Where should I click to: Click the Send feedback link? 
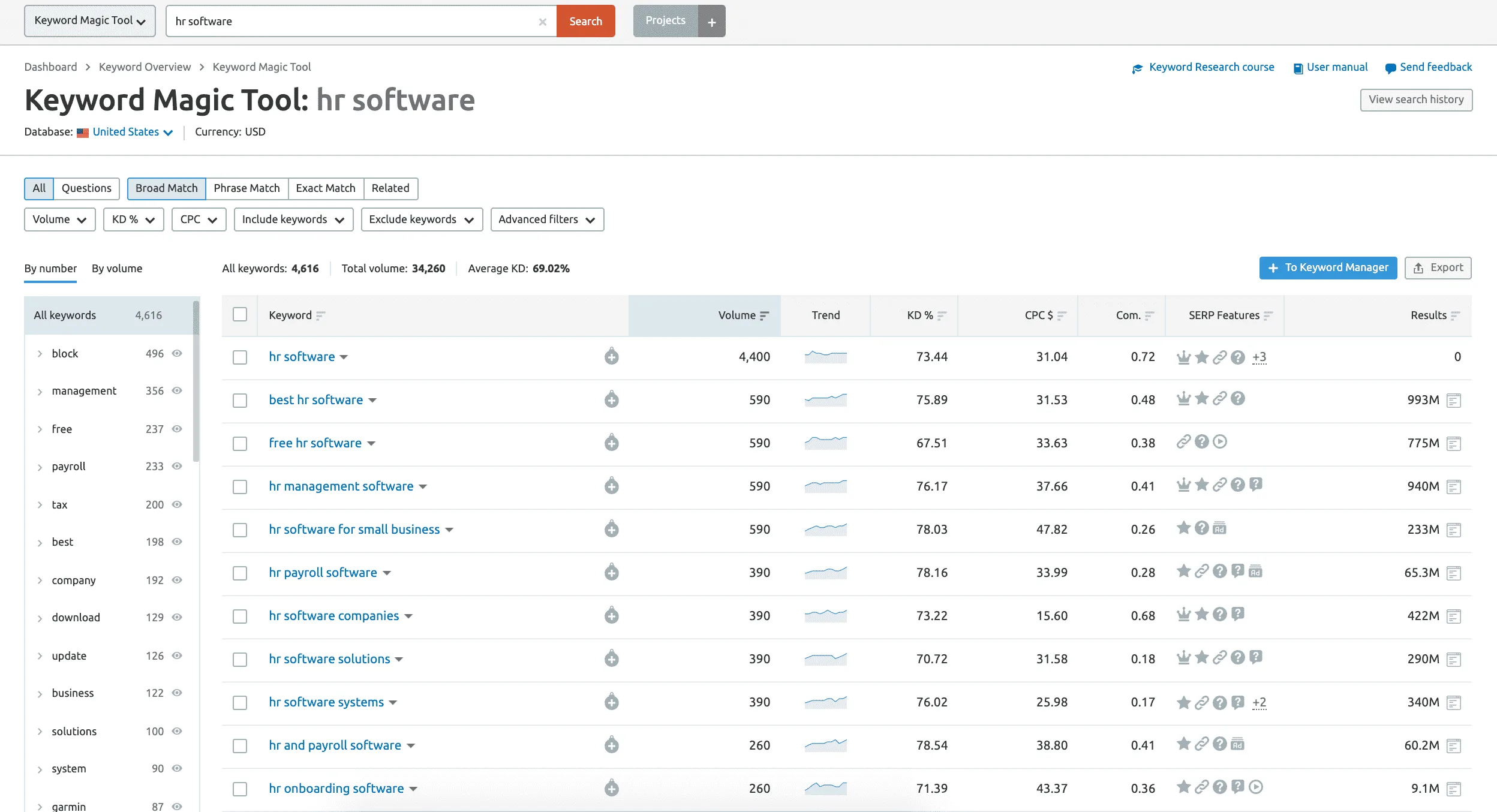point(1429,67)
